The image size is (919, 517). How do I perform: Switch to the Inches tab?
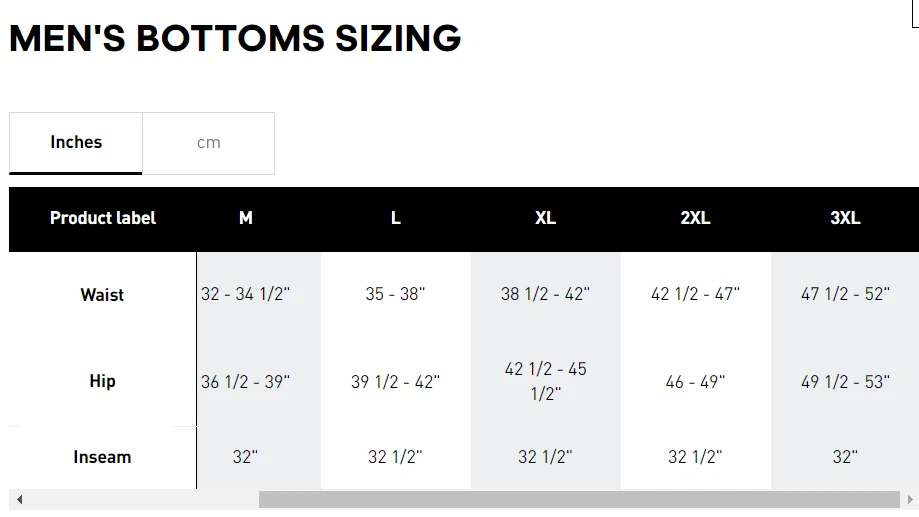76,143
